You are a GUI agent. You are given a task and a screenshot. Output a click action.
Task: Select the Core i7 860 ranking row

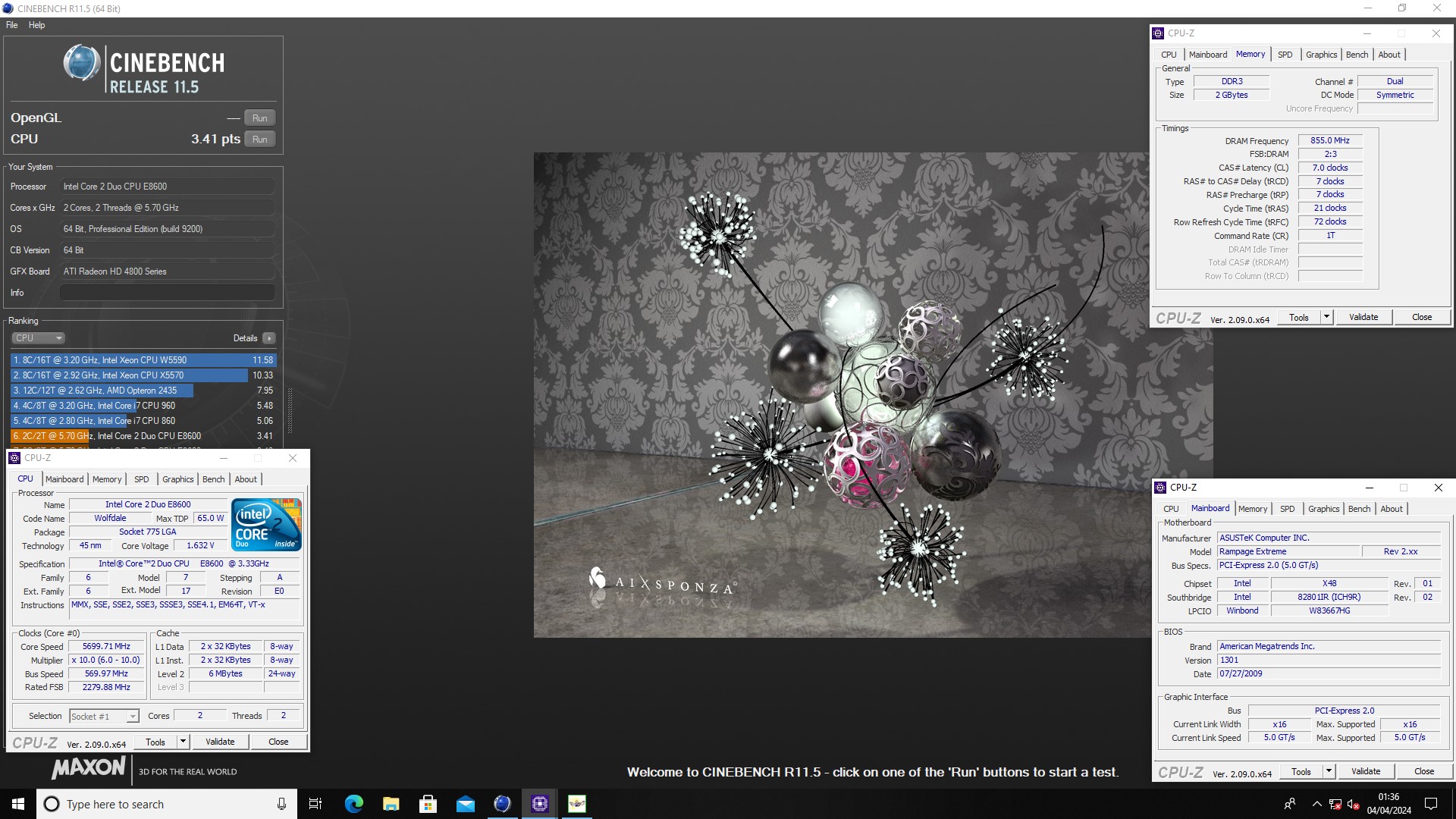point(143,421)
